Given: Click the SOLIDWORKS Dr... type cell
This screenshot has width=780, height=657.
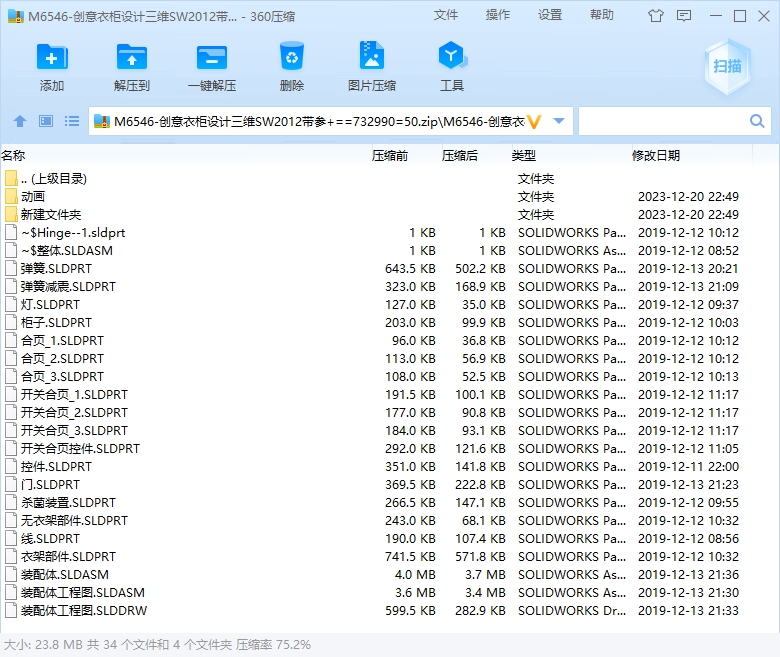Looking at the screenshot, I should (572, 610).
